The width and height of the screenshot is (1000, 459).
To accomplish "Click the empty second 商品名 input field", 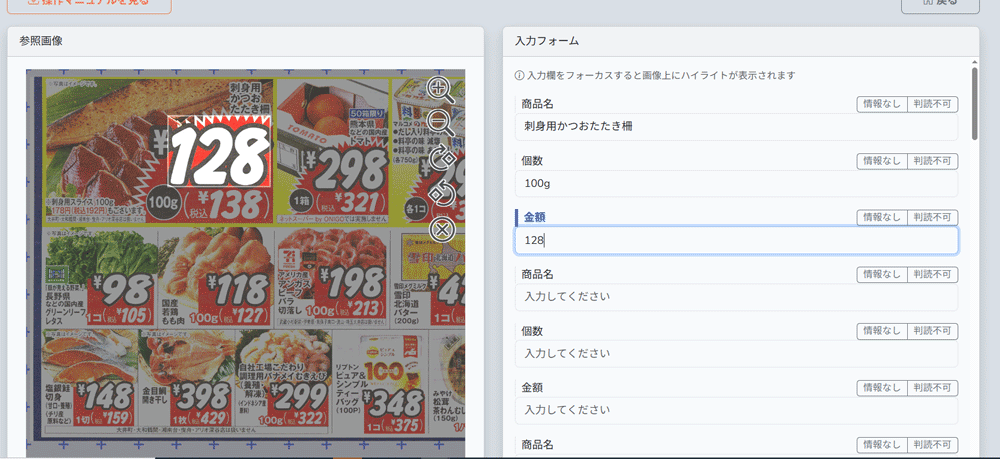I will tap(736, 297).
